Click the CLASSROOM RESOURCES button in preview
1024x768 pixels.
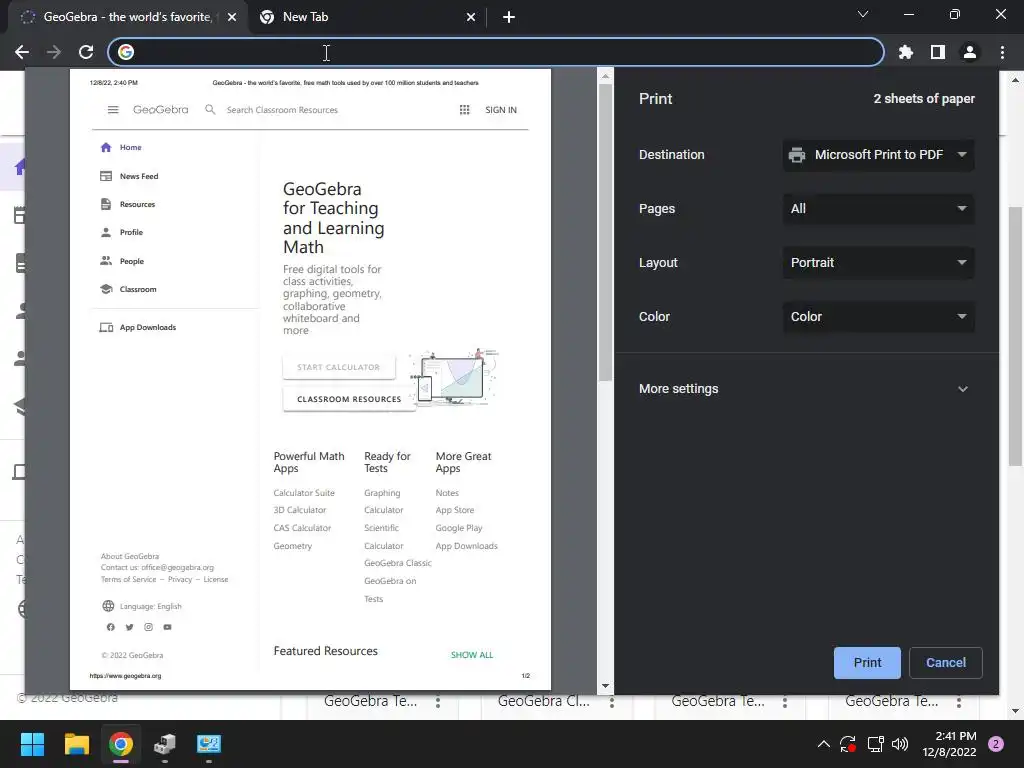(349, 399)
